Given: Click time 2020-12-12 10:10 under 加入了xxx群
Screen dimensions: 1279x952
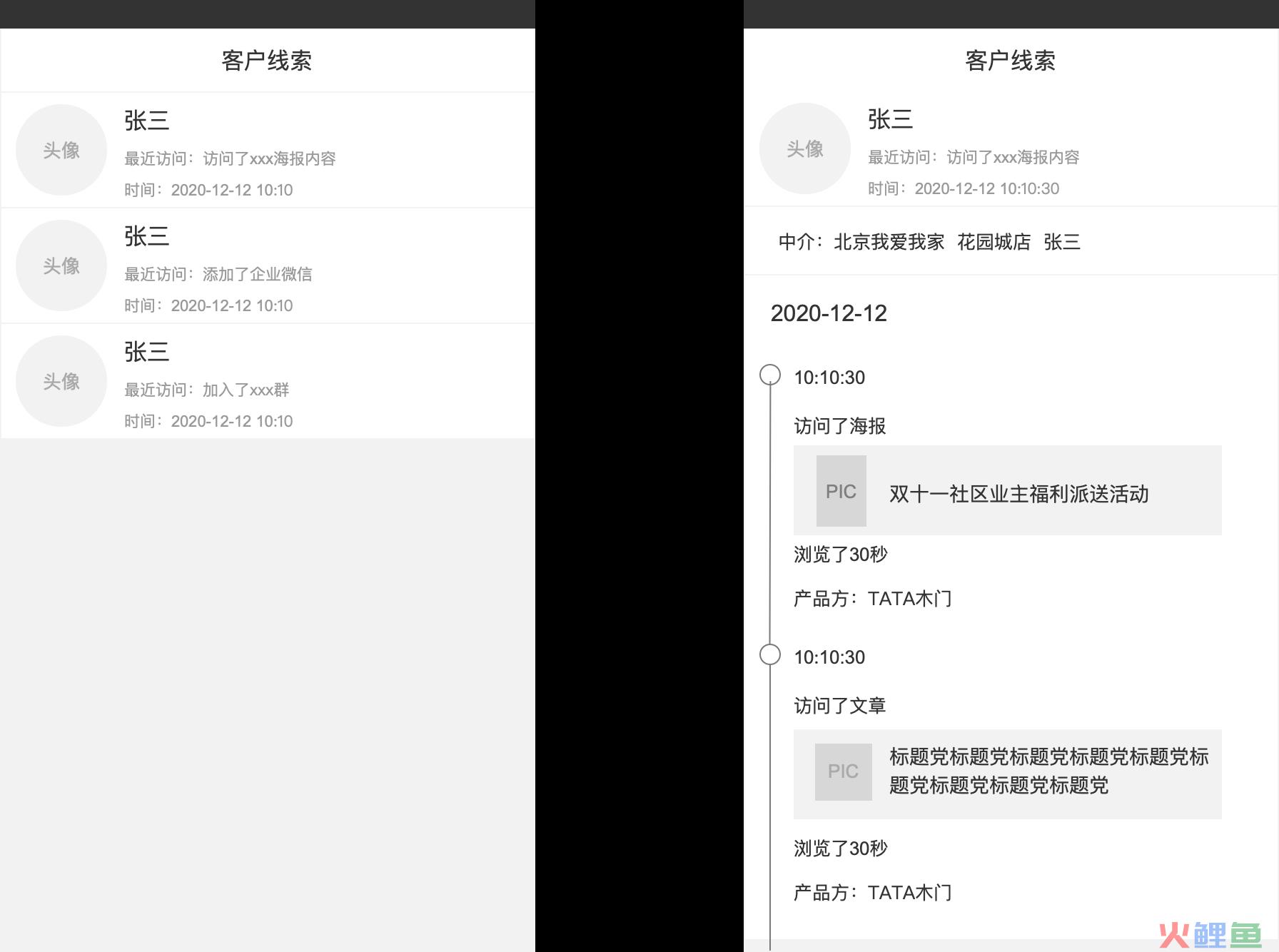Looking at the screenshot, I should click(208, 421).
